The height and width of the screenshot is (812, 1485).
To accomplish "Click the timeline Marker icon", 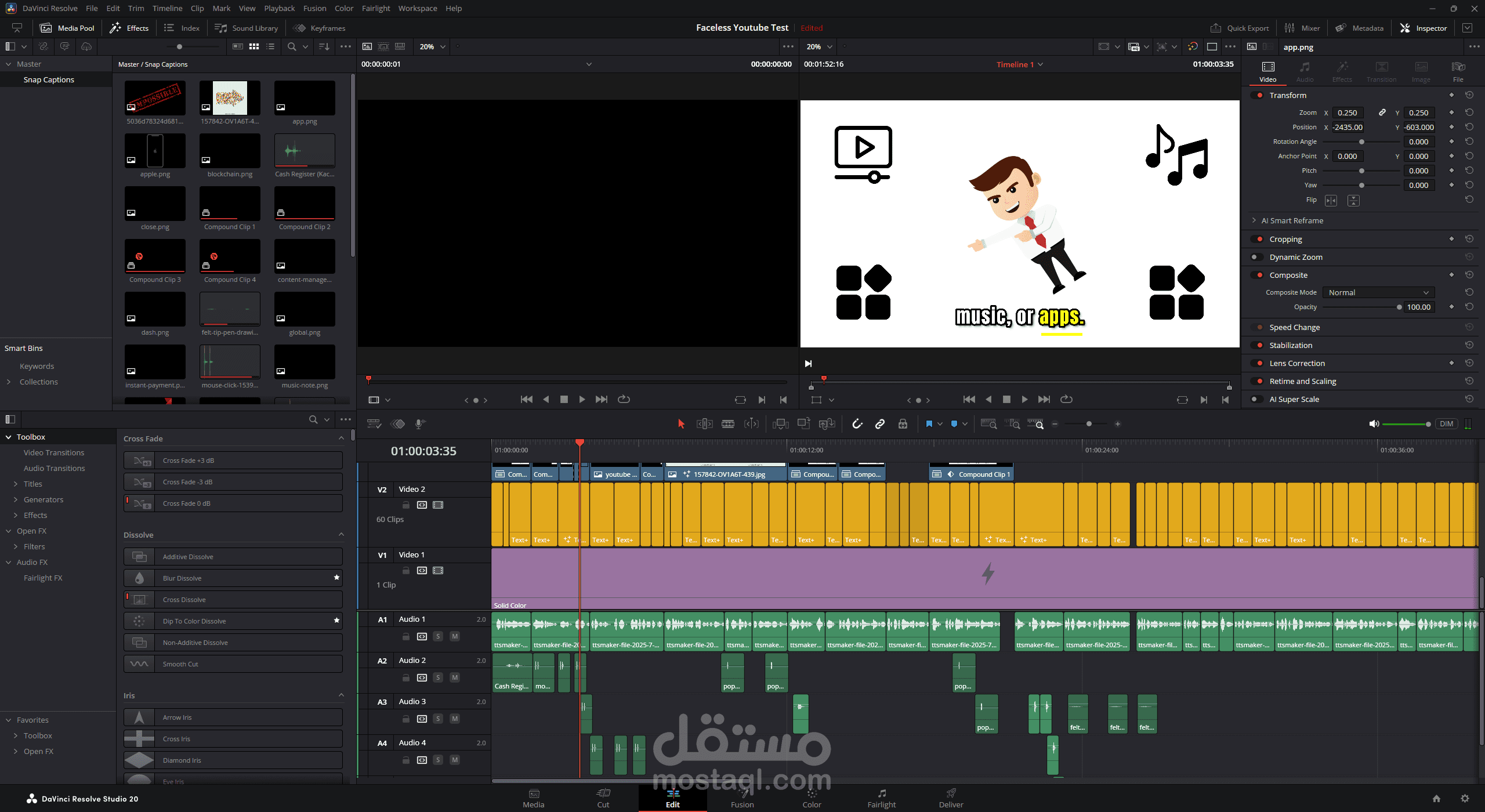I will (954, 424).
